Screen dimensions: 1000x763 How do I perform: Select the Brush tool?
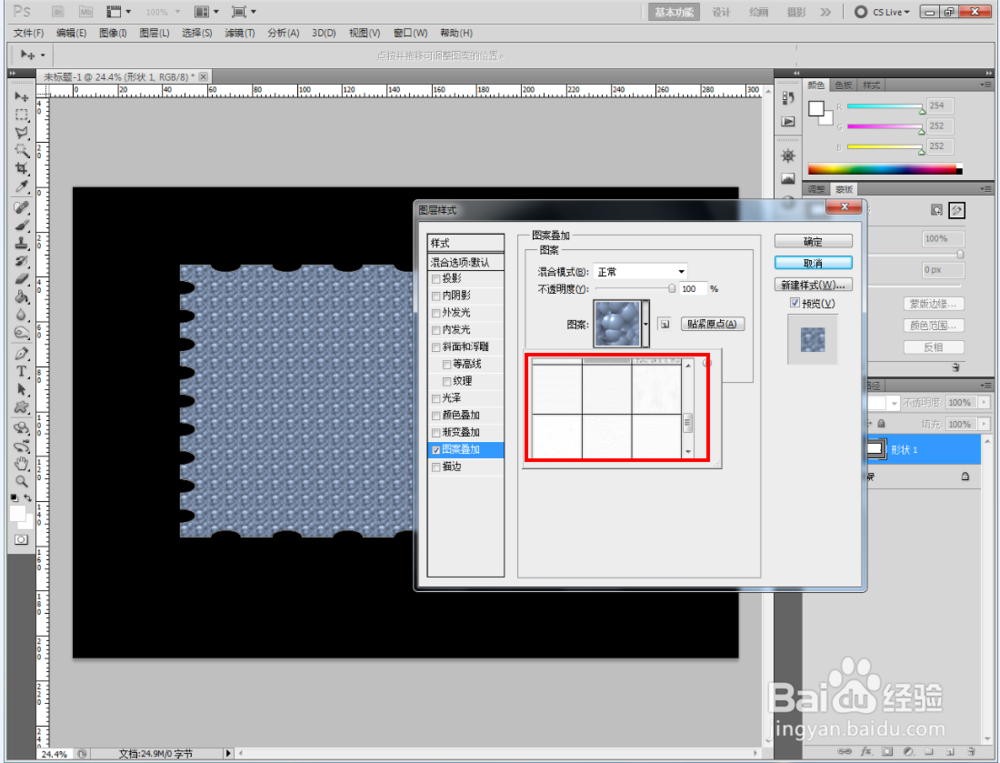(x=22, y=226)
